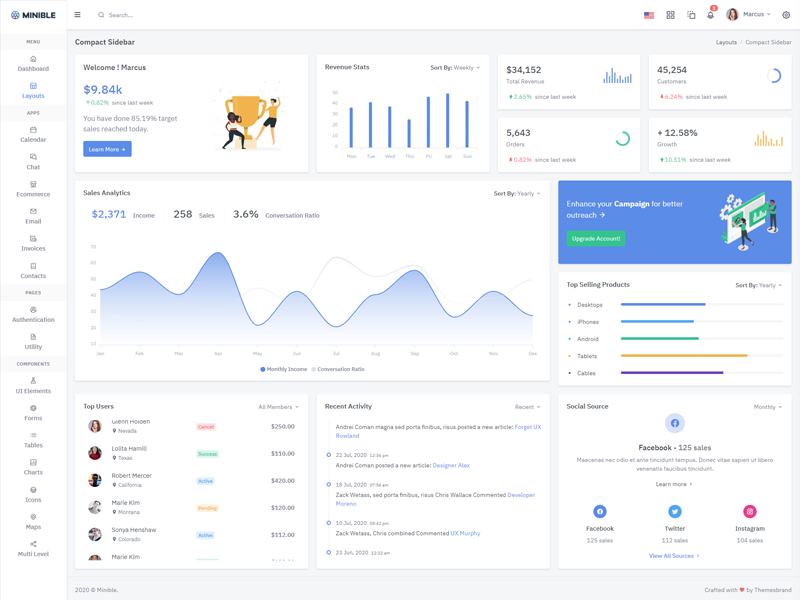Screen dimensions: 800x600
Task: Toggle Monthly Income legend in chart
Action: [284, 369]
